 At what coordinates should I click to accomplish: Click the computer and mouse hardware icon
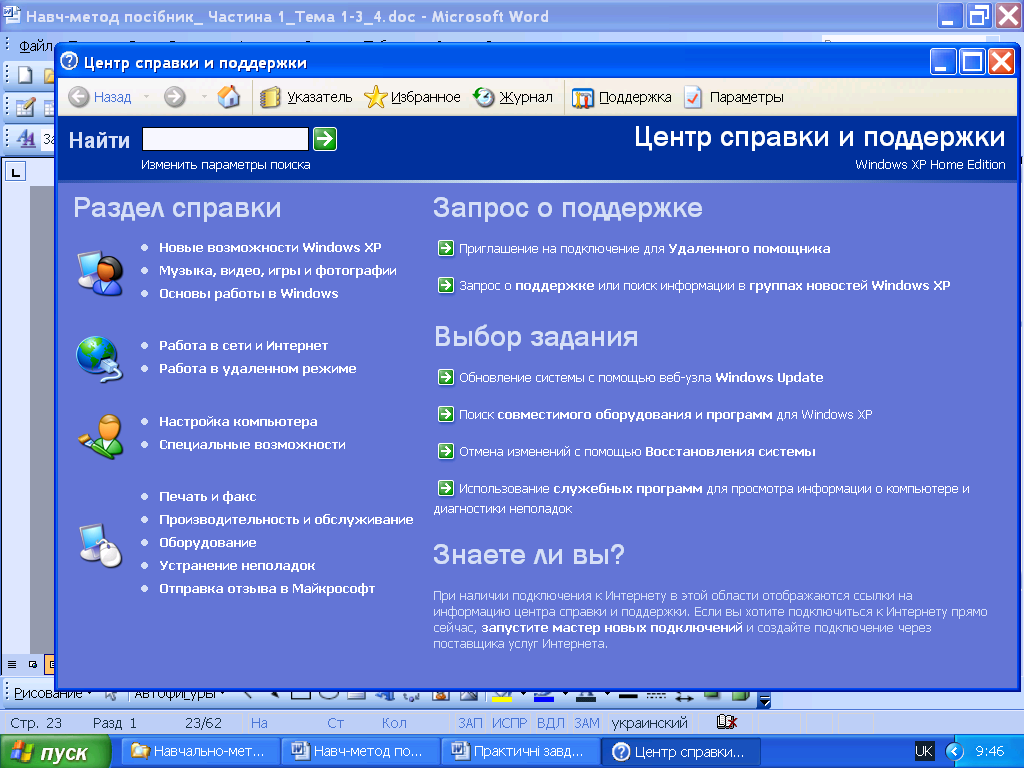click(x=101, y=545)
